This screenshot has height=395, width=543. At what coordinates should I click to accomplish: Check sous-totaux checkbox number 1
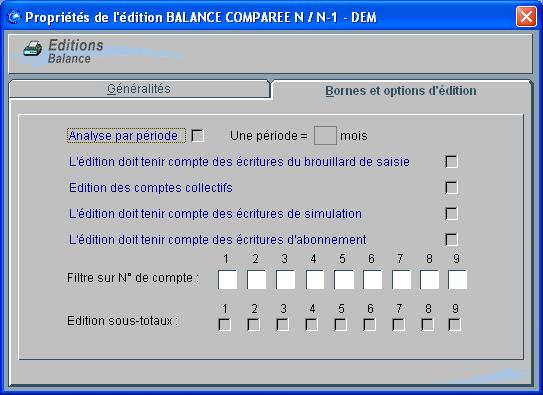click(225, 325)
